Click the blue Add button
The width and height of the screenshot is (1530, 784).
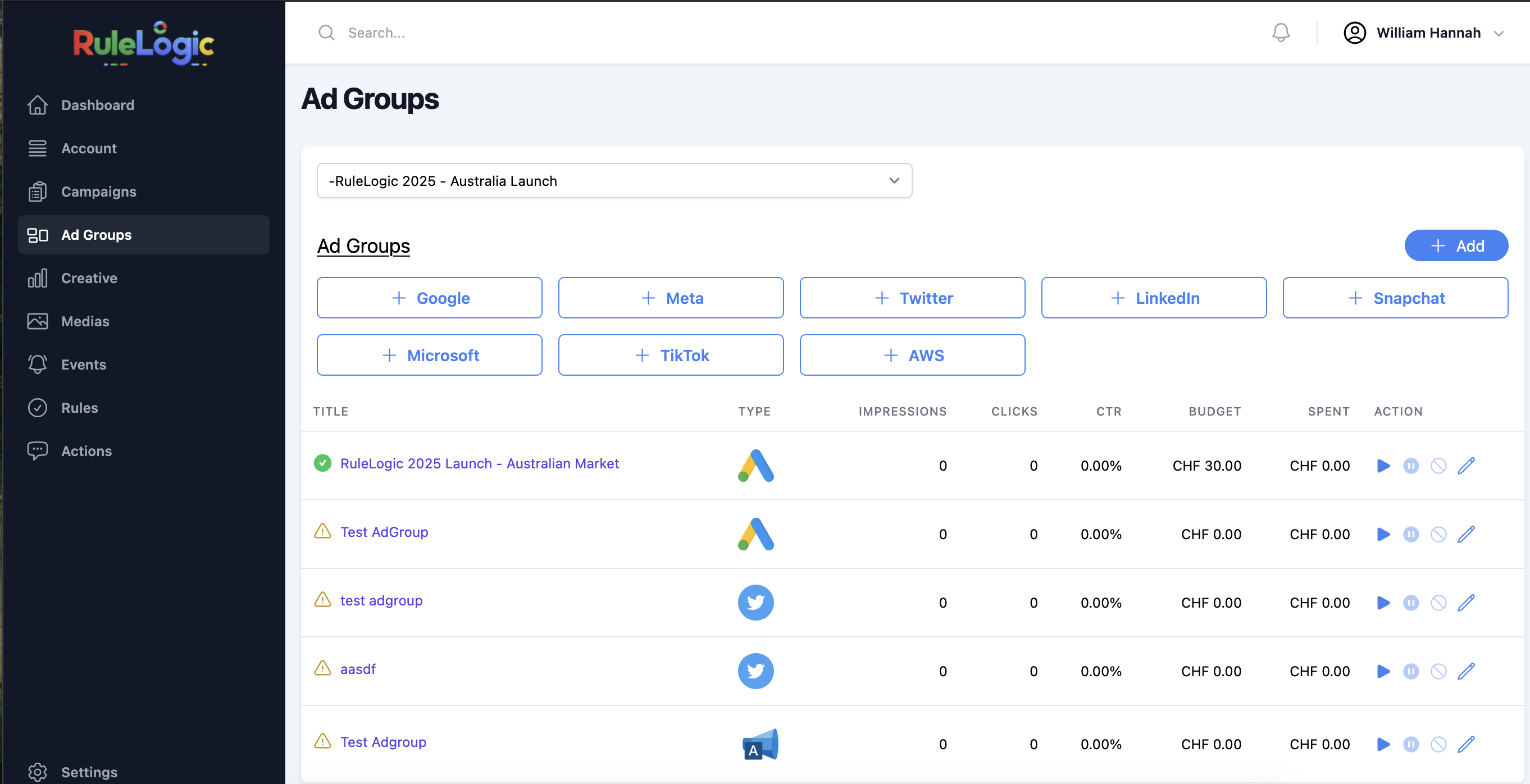pyautogui.click(x=1456, y=245)
